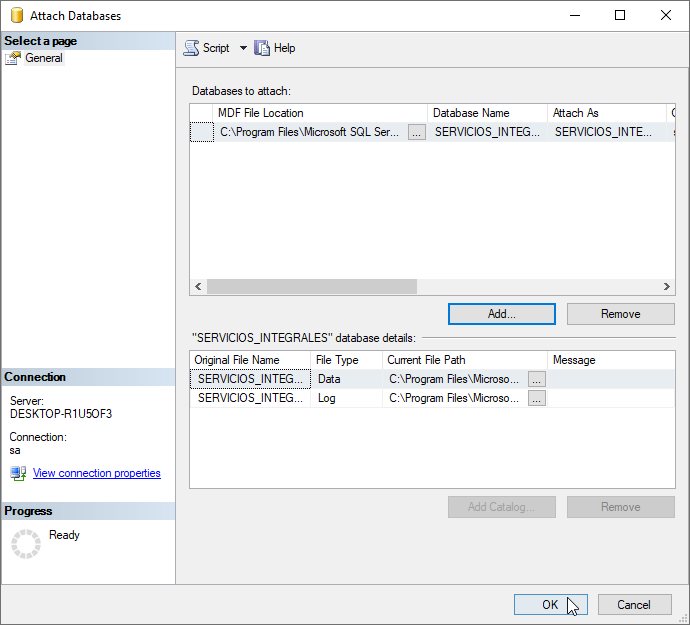Browse for the MDF file location
The height and width of the screenshot is (629, 690).
(x=417, y=132)
